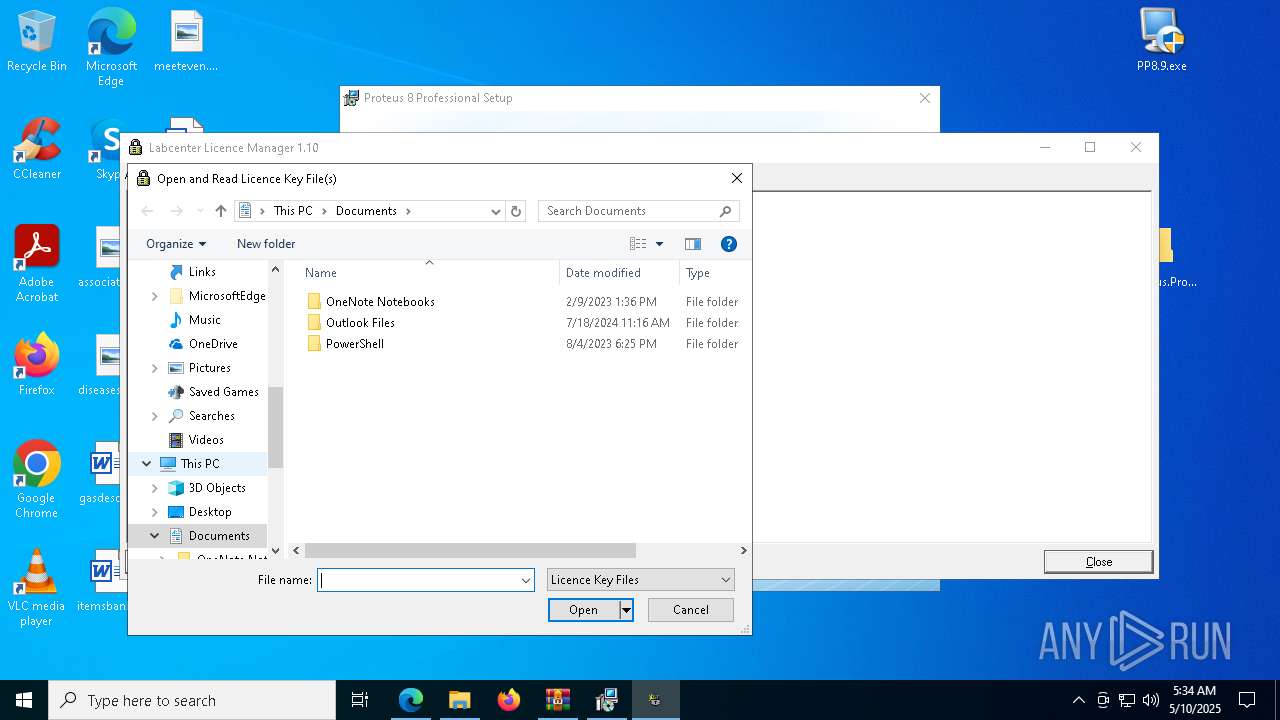
Task: Open the Open button split arrow
Action: coord(627,610)
